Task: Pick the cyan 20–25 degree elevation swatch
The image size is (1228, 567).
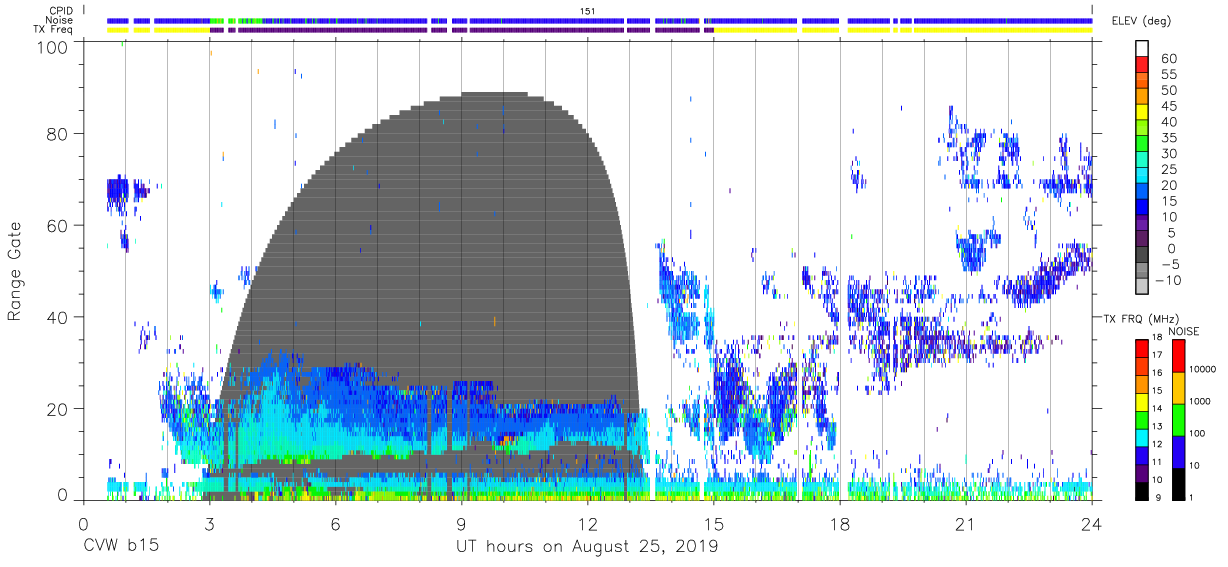Action: [x=1142, y=177]
